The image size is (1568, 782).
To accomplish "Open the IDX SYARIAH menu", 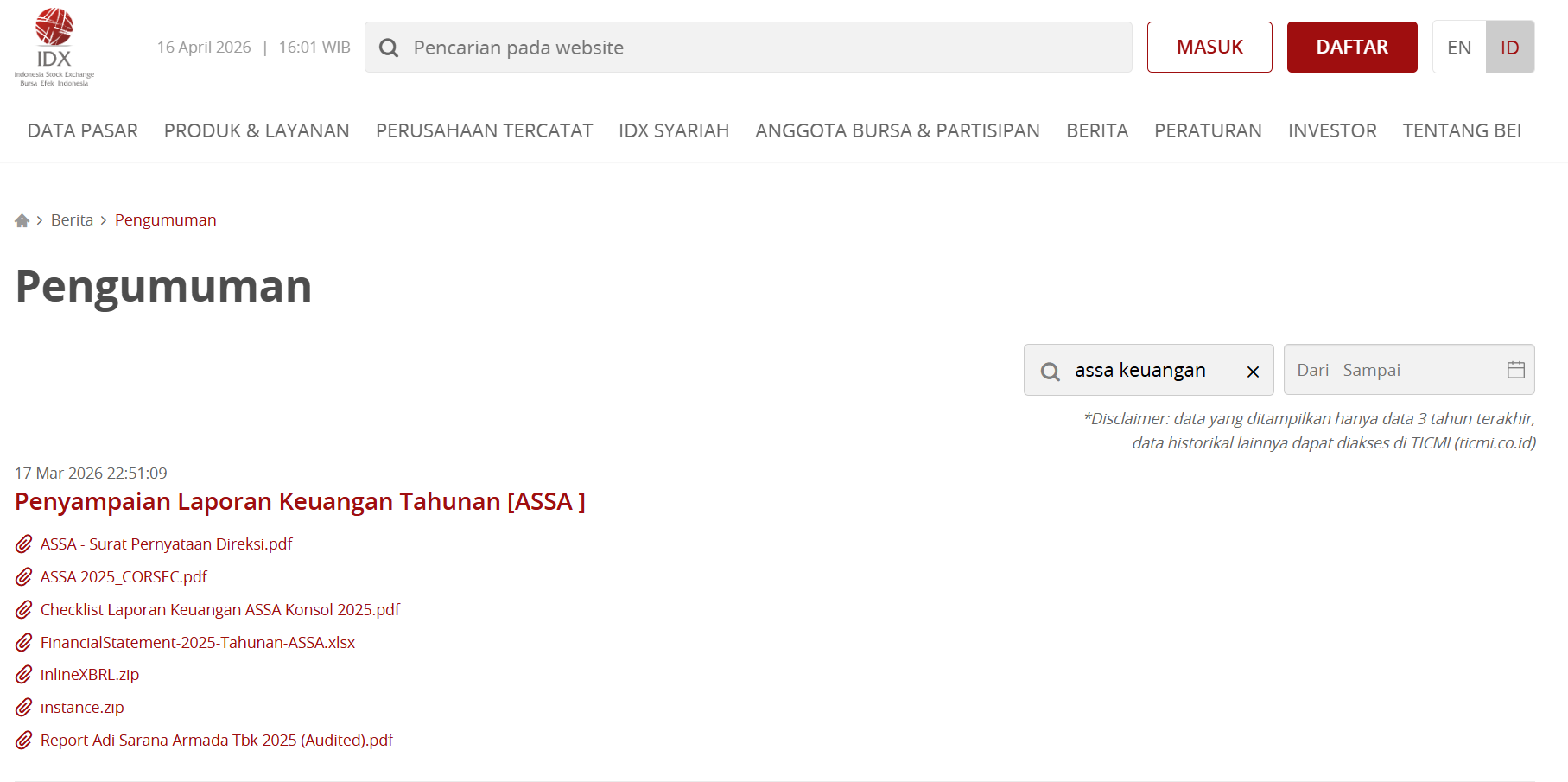I will (x=674, y=130).
